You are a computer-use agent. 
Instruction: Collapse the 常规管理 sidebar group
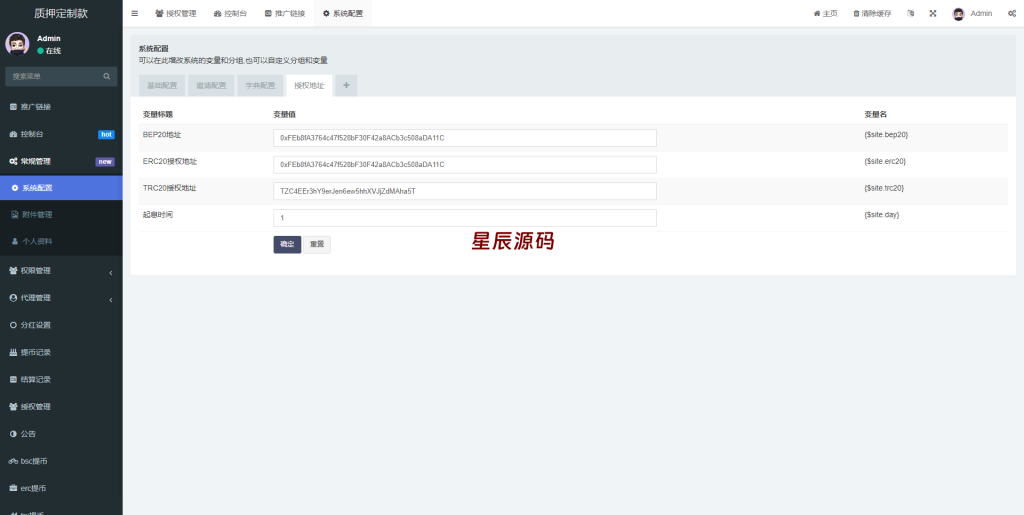click(61, 161)
